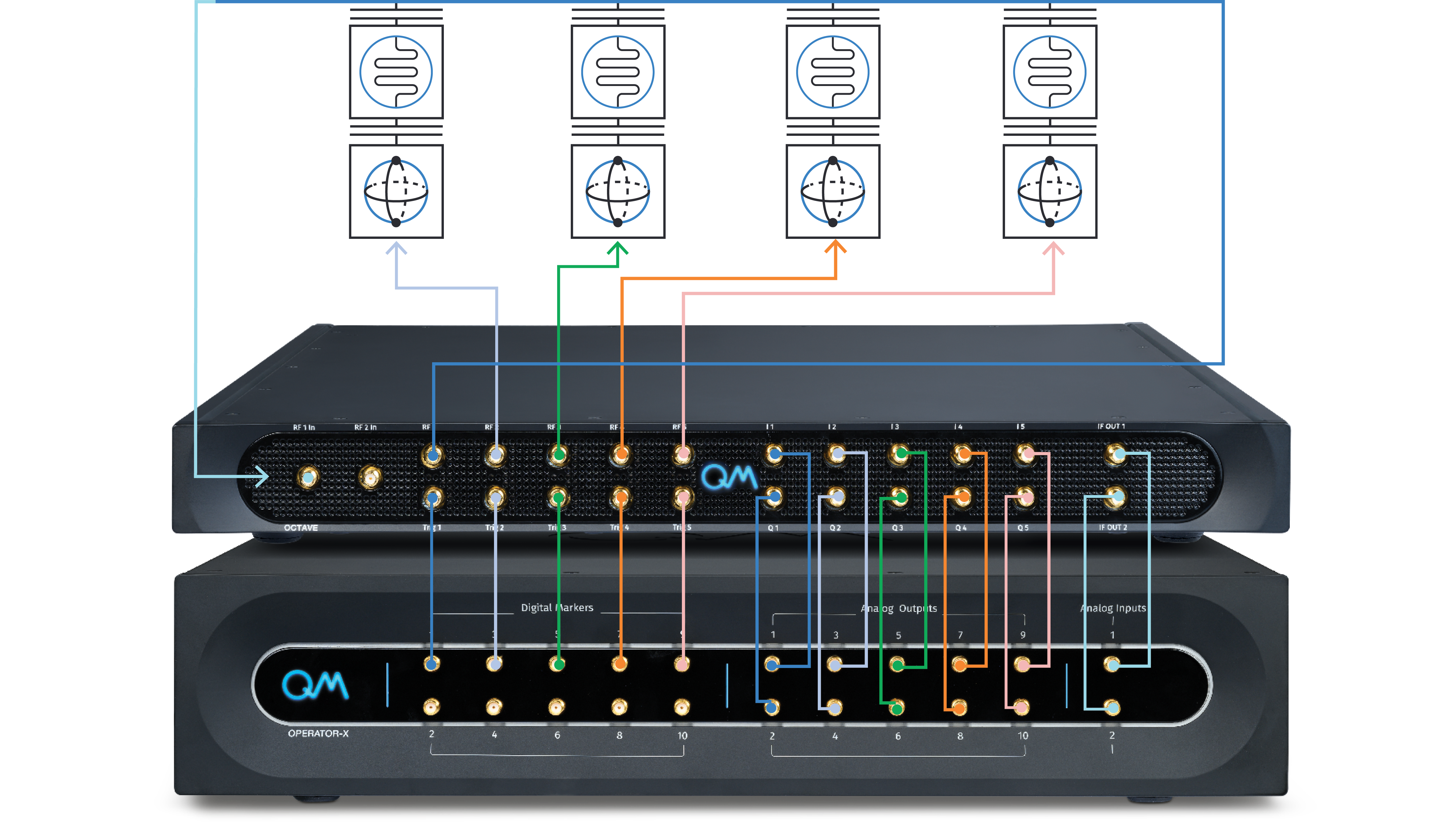
Task: Select the RF 1 In connector
Action: point(308,477)
